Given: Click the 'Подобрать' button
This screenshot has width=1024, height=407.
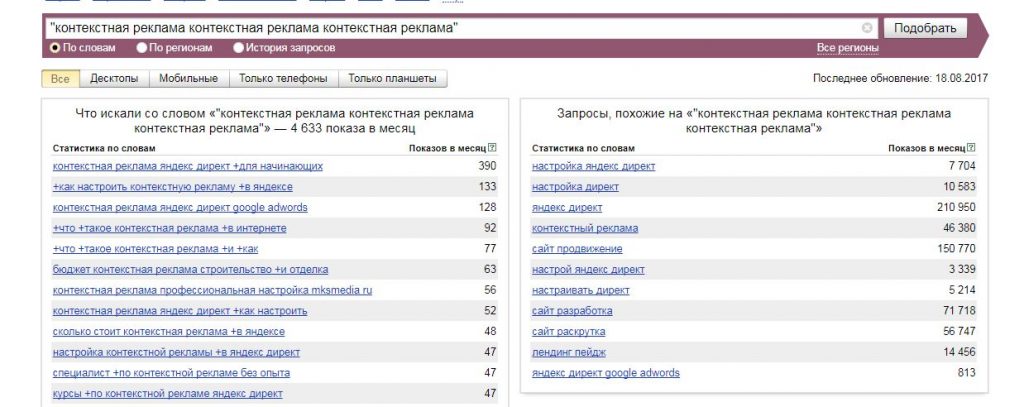Looking at the screenshot, I should (x=925, y=28).
